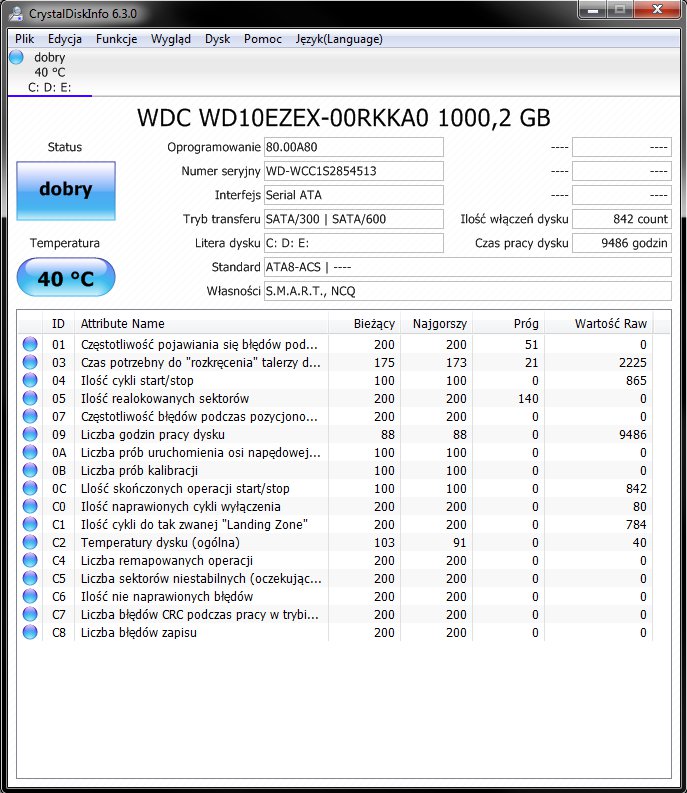The image size is (687, 793).
Task: Click the CrystalDiskInfo title bar app icon
Action: (x=16, y=13)
